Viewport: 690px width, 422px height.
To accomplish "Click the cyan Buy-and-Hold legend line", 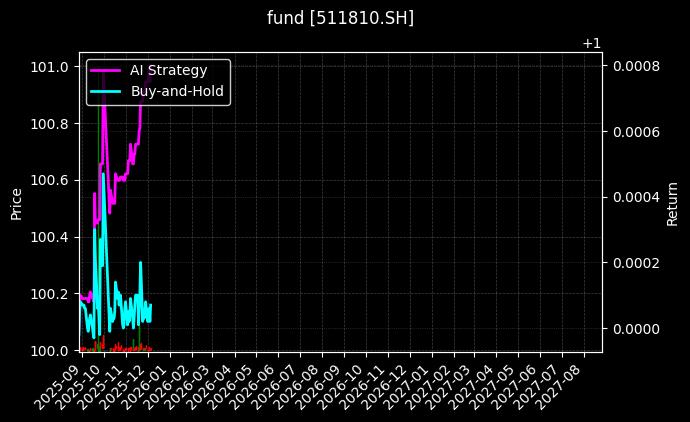I will [105, 92].
